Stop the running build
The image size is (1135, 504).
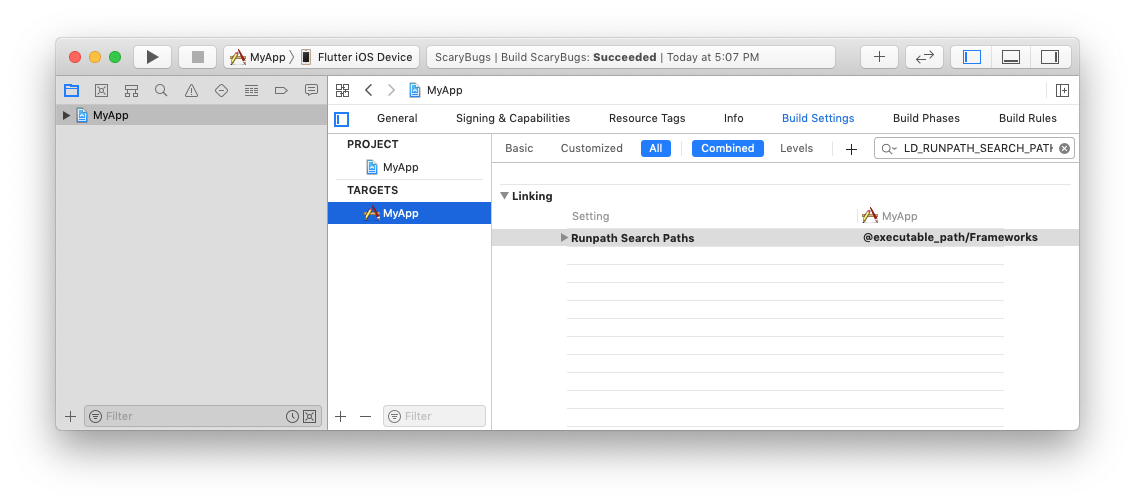click(x=198, y=56)
